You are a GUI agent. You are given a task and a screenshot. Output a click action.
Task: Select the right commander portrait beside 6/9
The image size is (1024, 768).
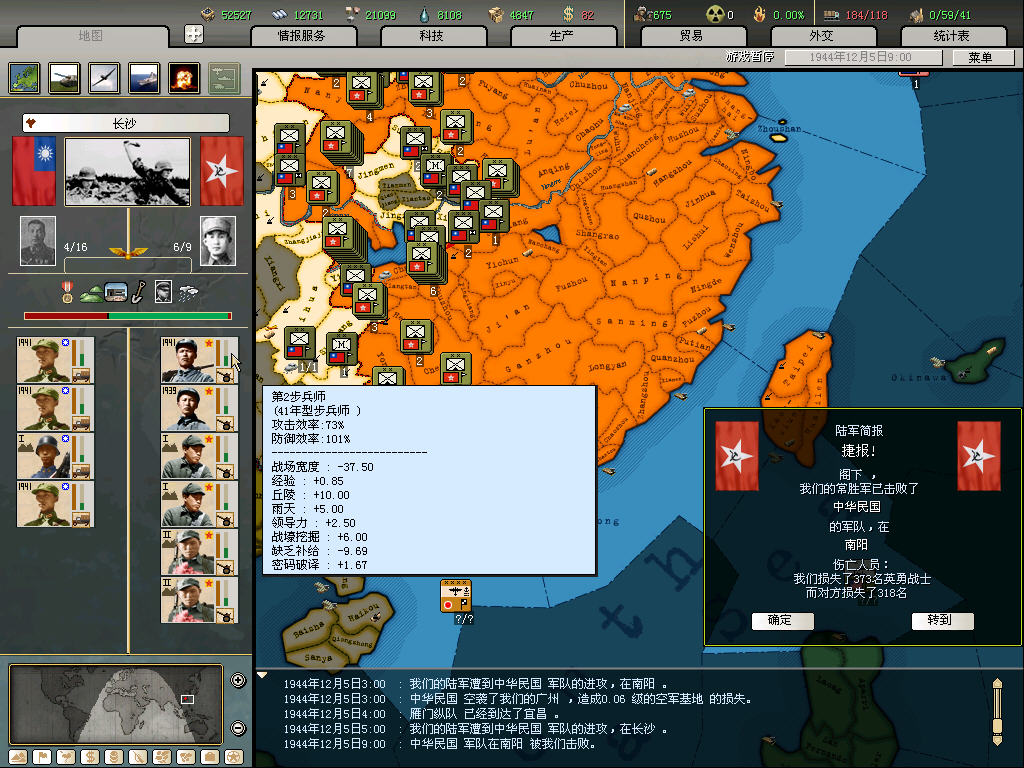point(217,241)
